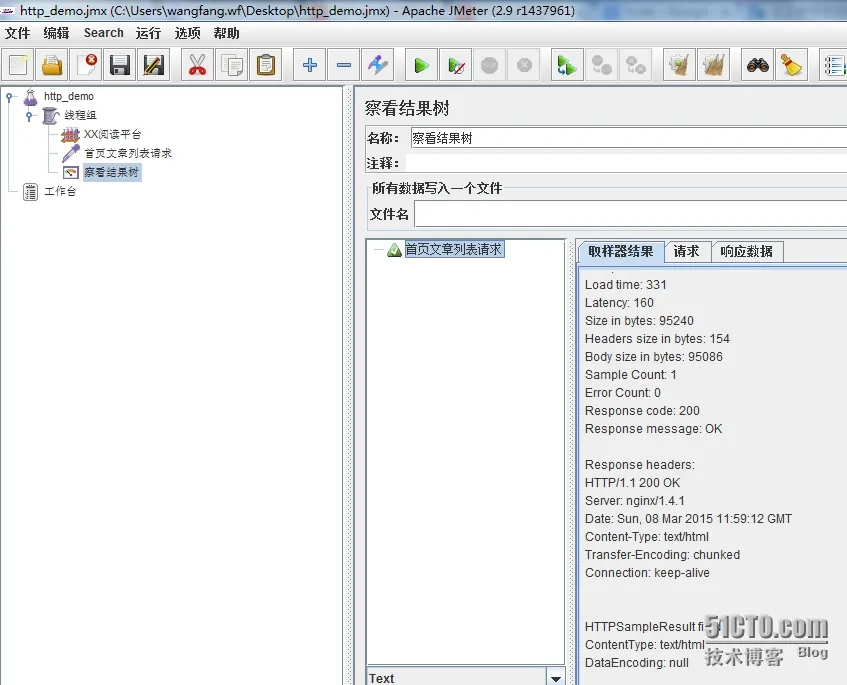This screenshot has width=847, height=685.
Task: Click remote shutdown all icon
Action: pyautogui.click(x=636, y=65)
